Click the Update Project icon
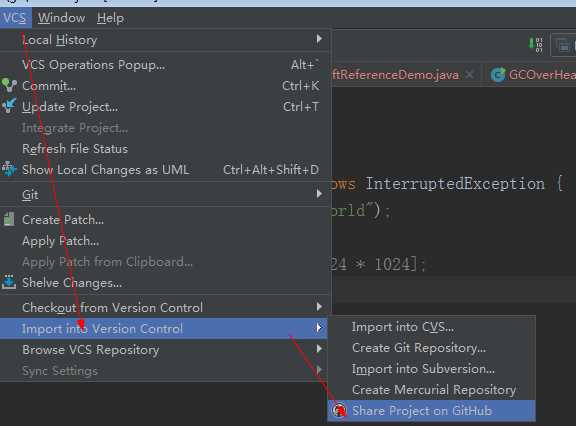Viewport: 576px width, 426px height. [9, 106]
